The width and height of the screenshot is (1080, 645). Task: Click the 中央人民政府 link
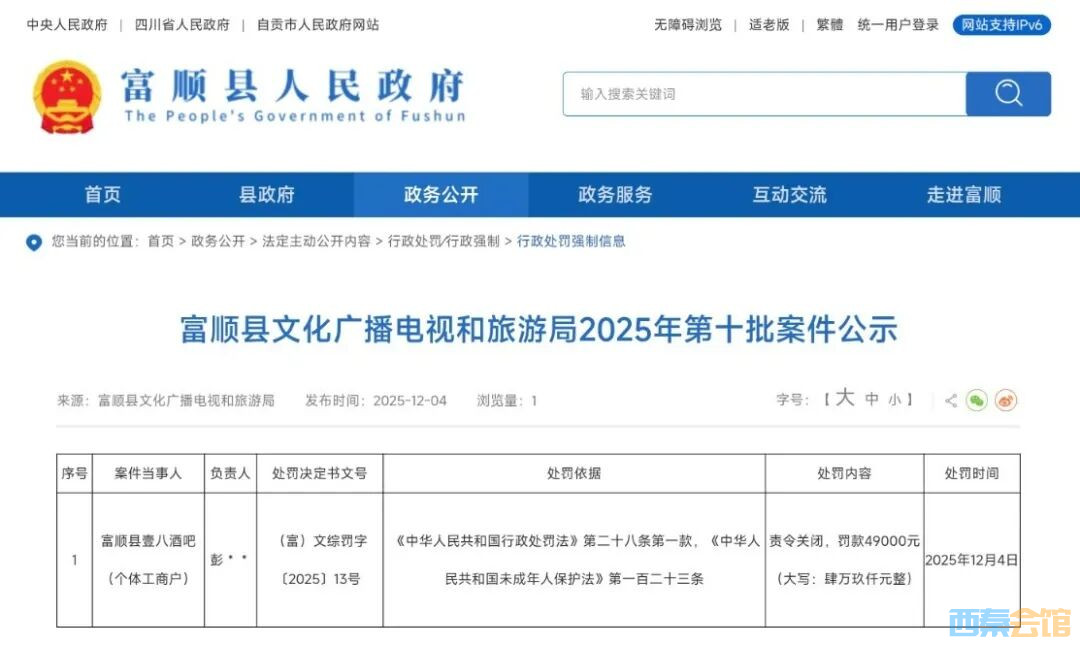pyautogui.click(x=67, y=25)
